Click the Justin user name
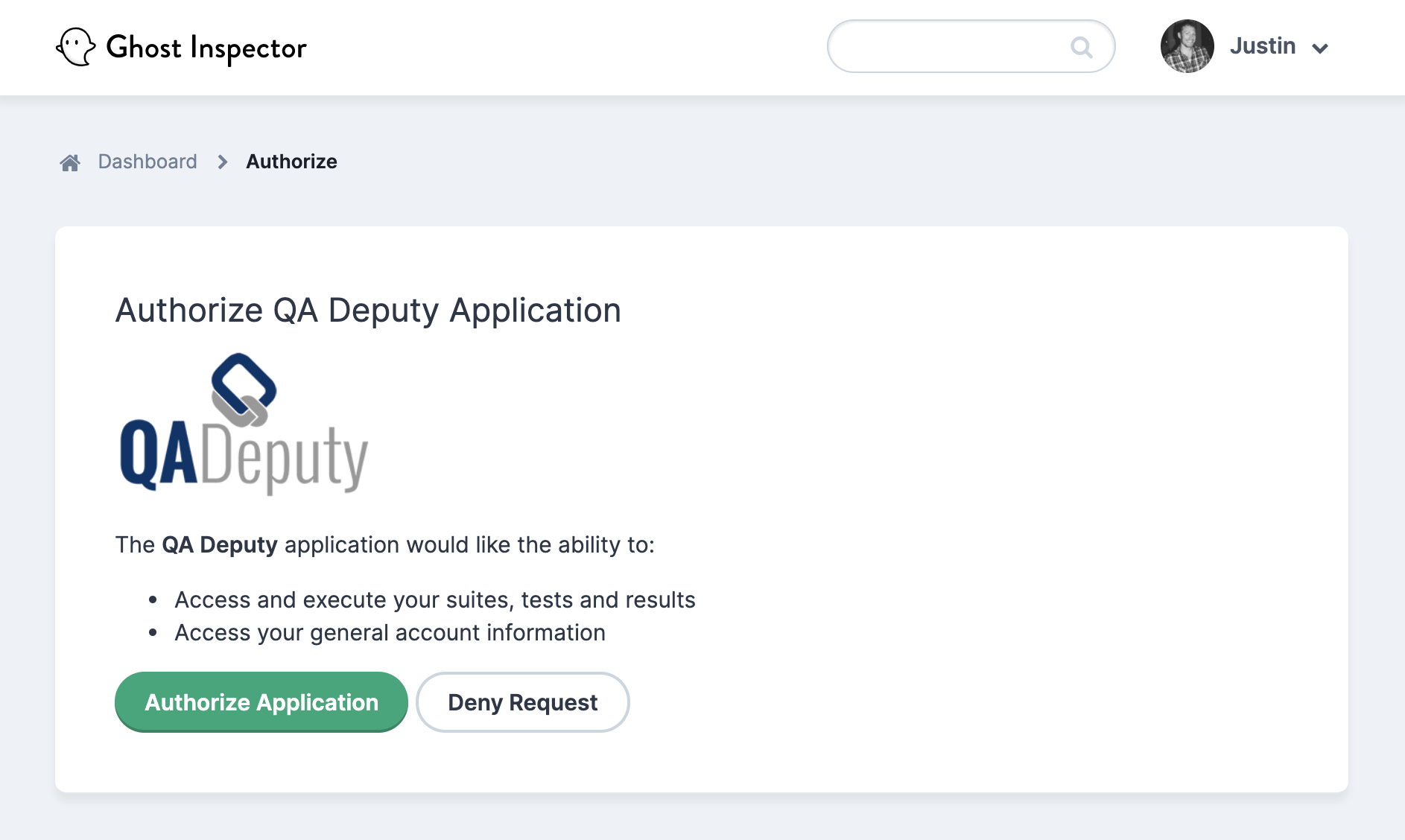This screenshot has width=1405, height=840. (1263, 46)
